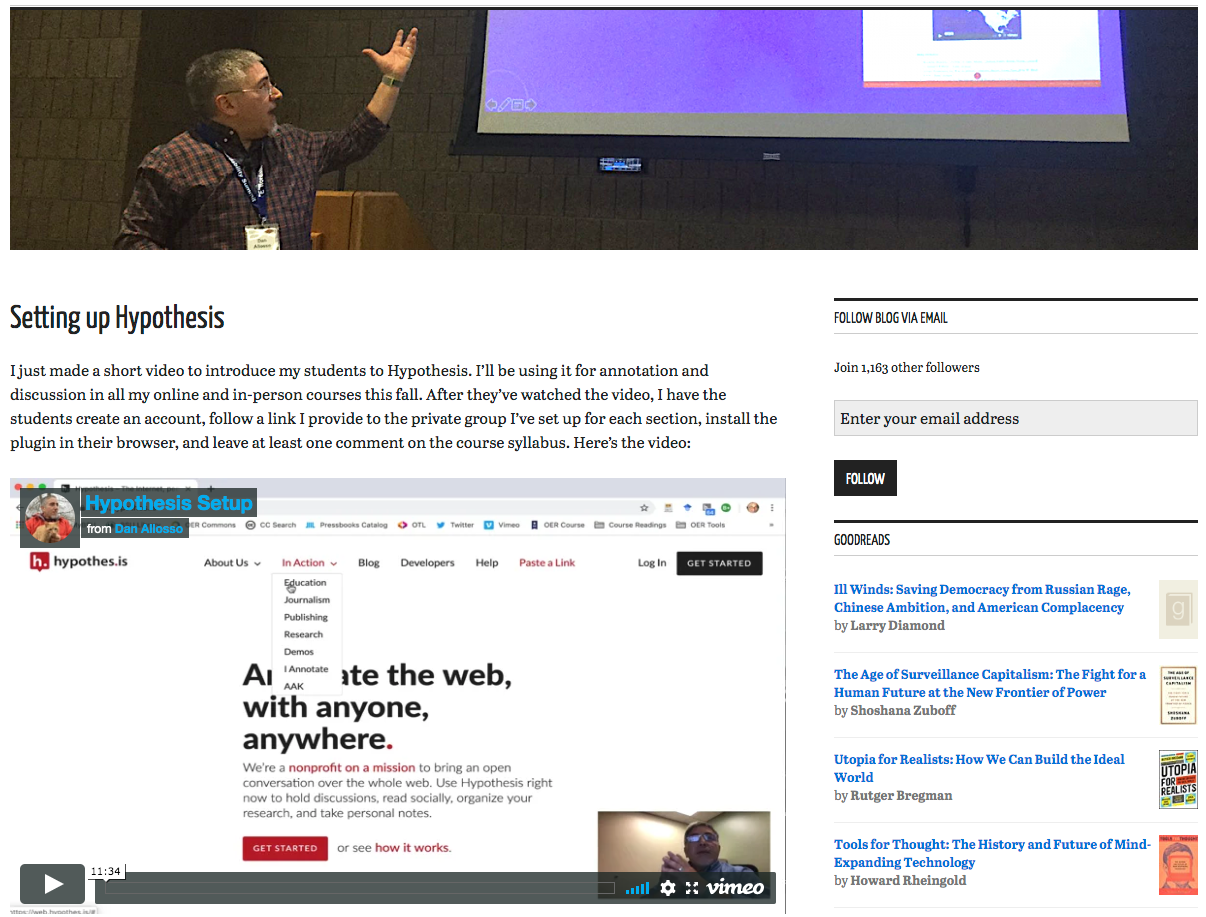Click the black GET STARTED button in video
The width and height of the screenshot is (1206, 917).
click(719, 563)
